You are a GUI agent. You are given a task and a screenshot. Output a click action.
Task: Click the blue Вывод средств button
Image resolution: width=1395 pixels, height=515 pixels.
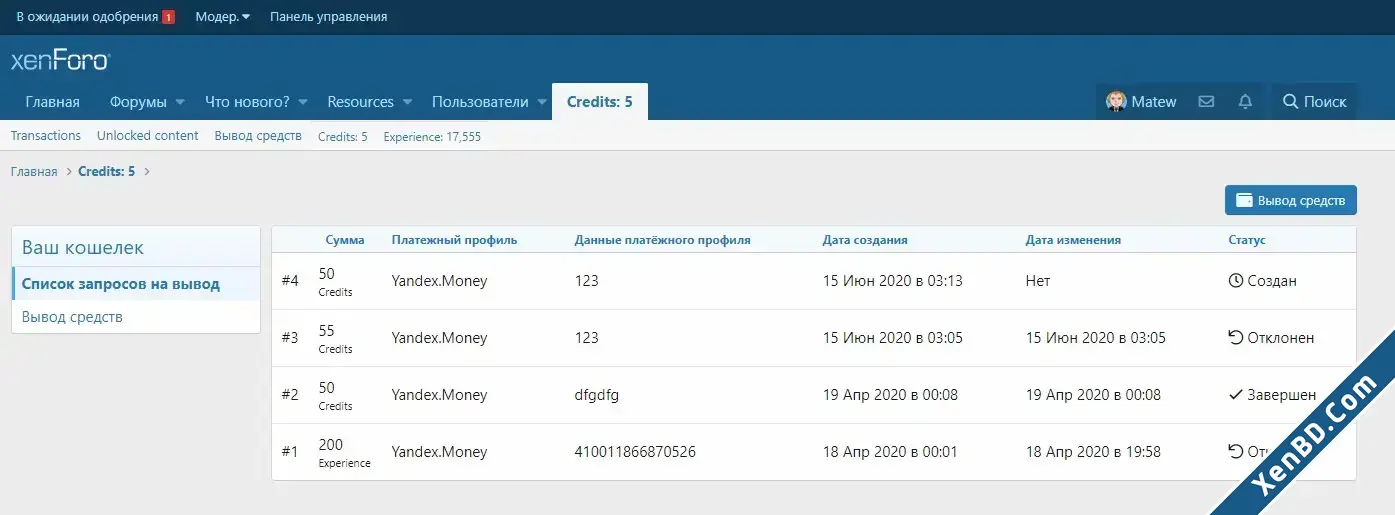[x=1291, y=200]
